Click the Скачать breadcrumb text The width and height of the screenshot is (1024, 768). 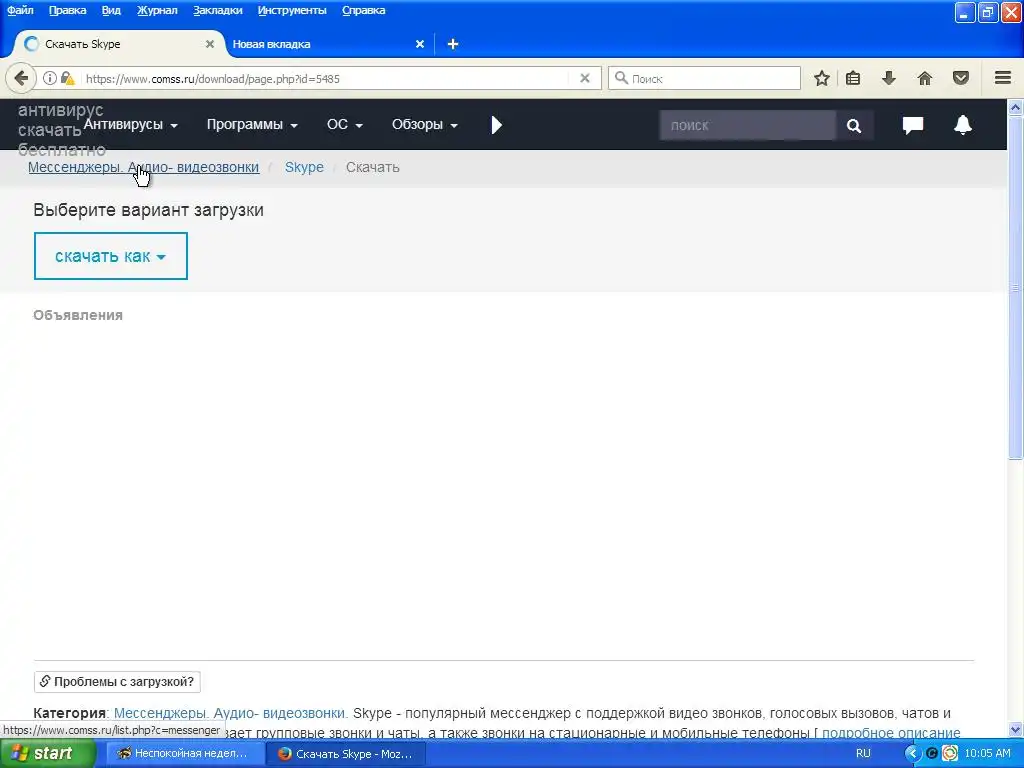tap(372, 167)
